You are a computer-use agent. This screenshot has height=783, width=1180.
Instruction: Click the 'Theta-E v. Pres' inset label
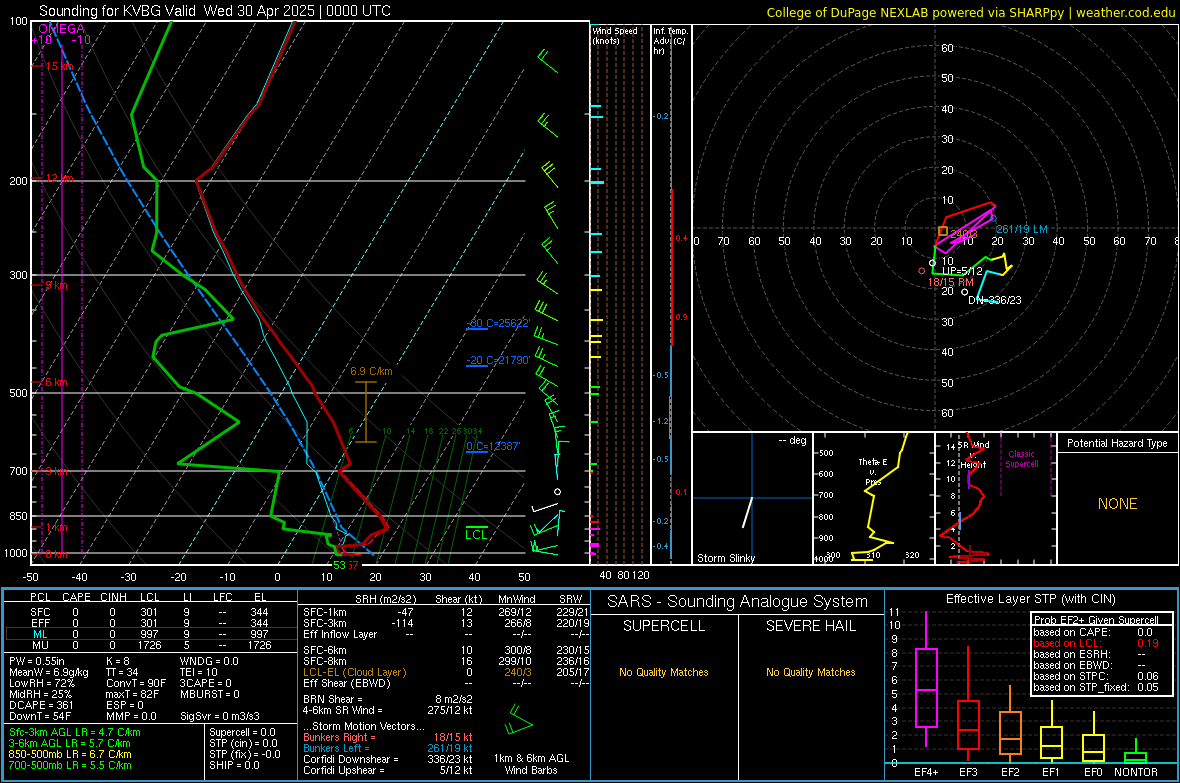tap(873, 471)
